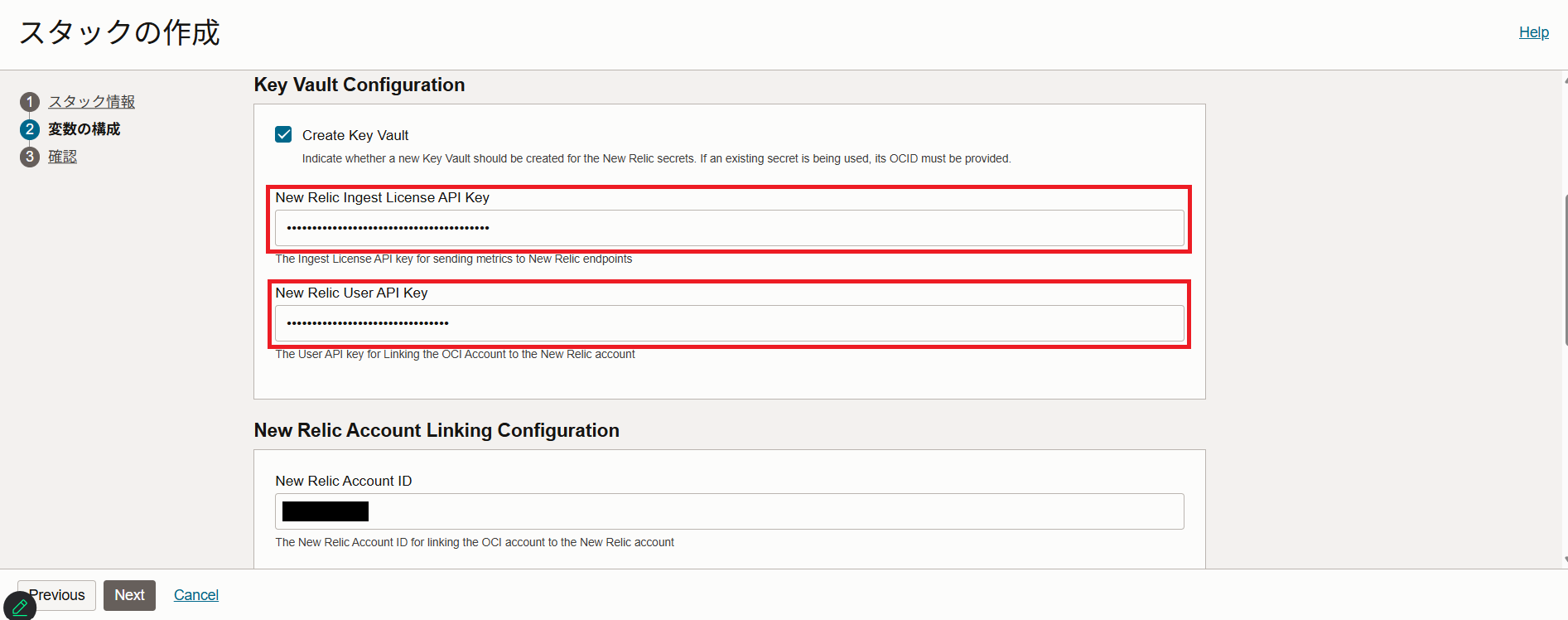Cancel the stack creation
The image size is (1568, 620).
196,595
